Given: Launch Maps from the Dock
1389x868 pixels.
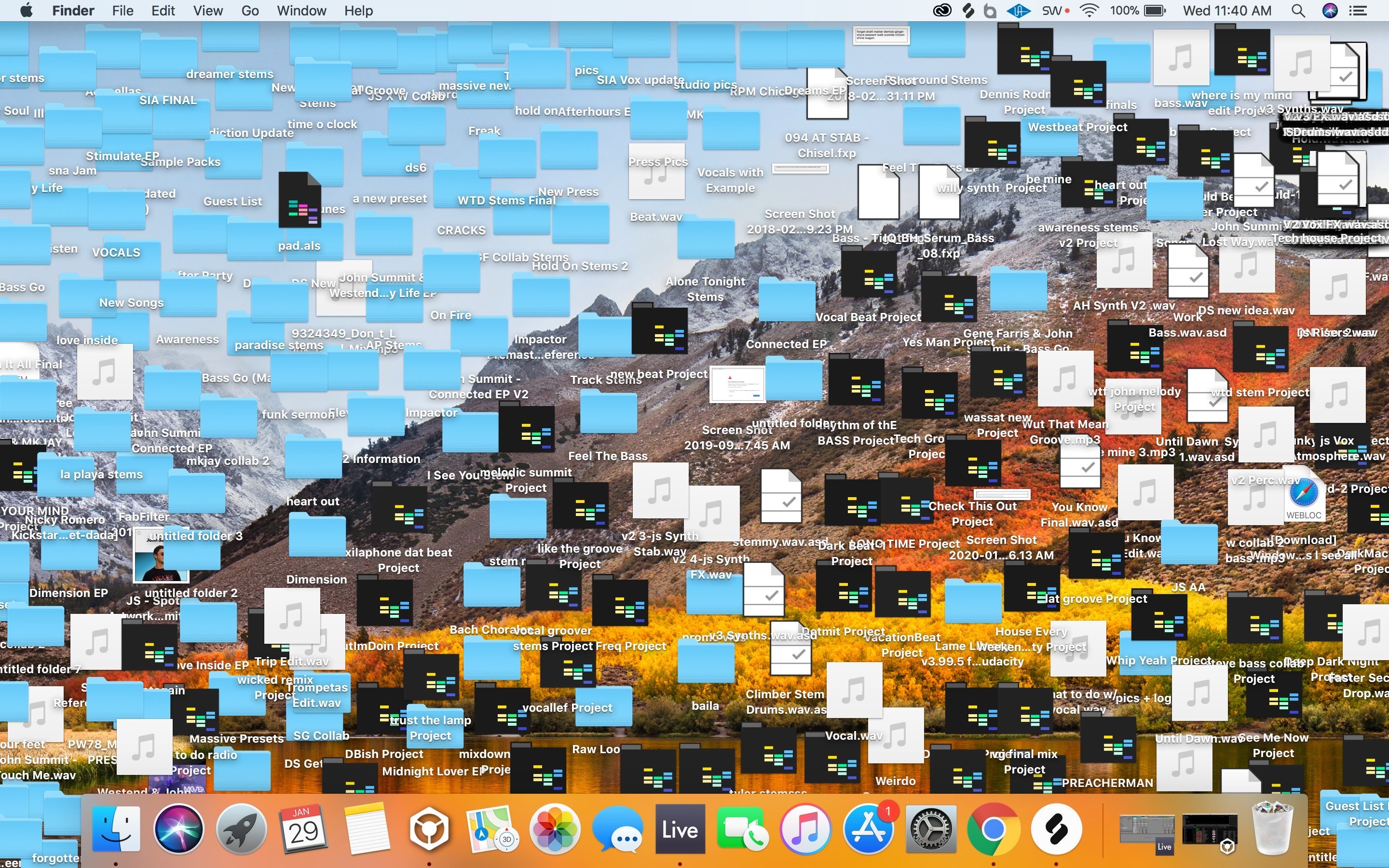Looking at the screenshot, I should tap(492, 829).
